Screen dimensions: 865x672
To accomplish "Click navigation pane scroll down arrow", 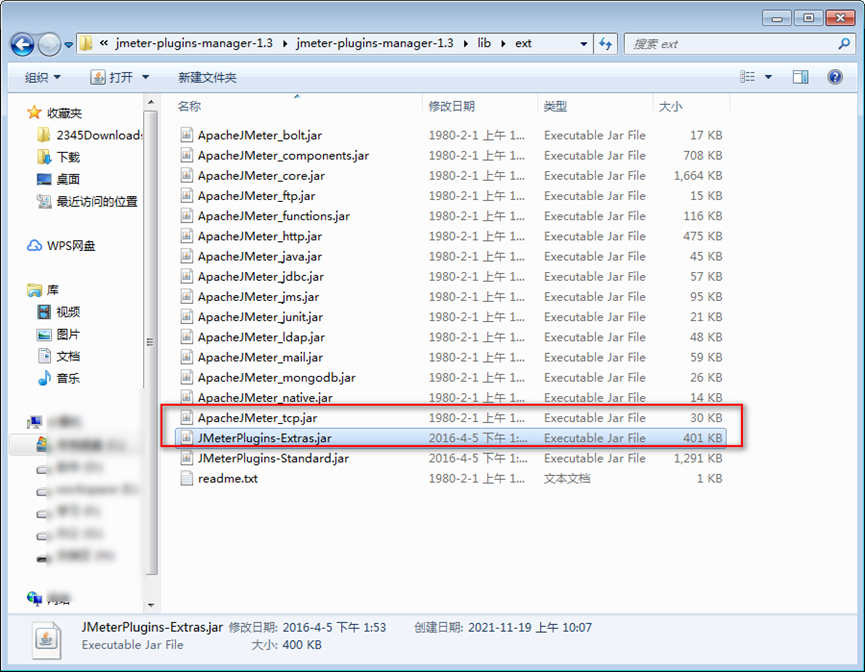I will tap(151, 605).
